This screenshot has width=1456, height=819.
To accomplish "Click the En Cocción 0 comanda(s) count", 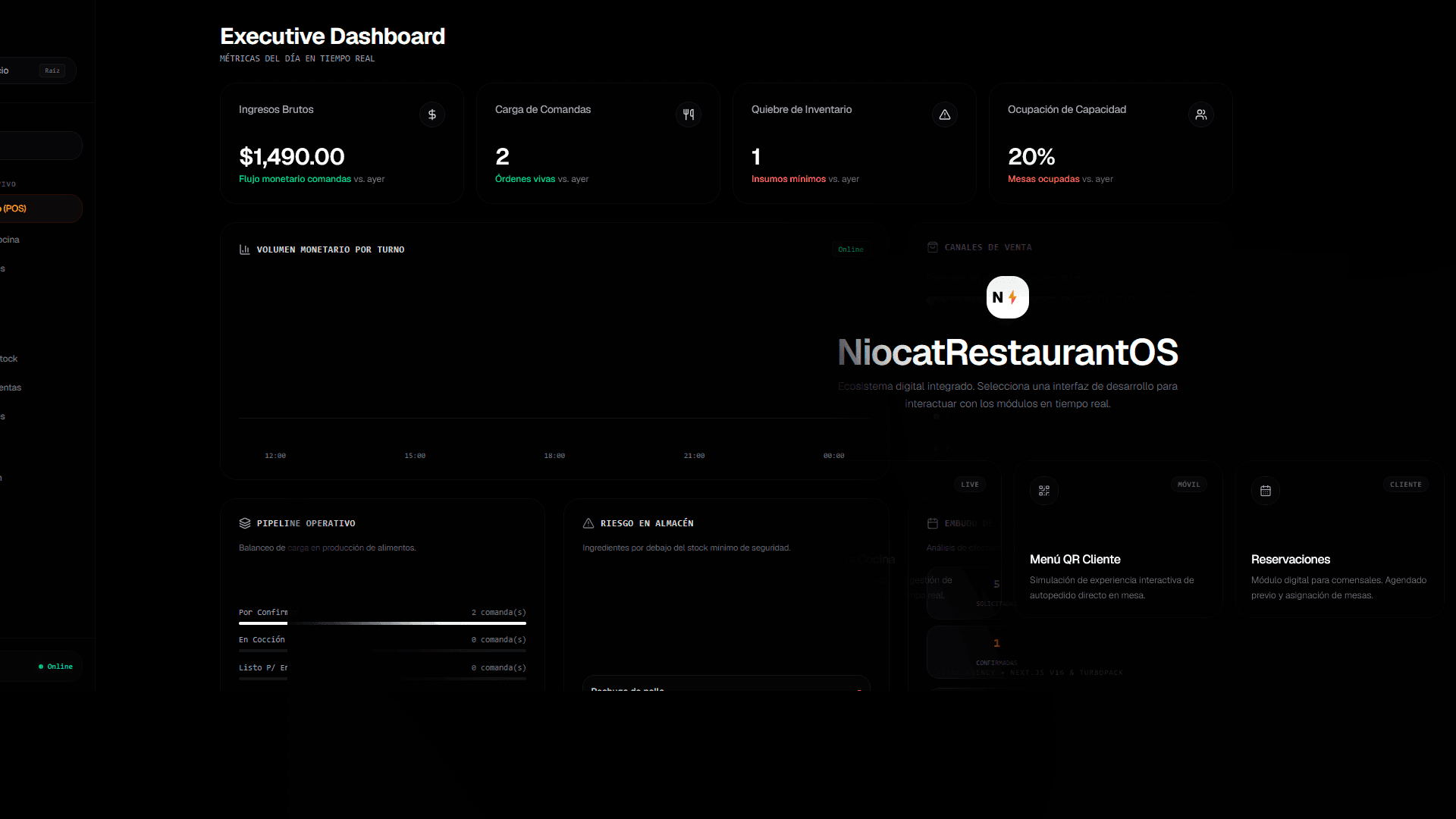I will coord(498,639).
